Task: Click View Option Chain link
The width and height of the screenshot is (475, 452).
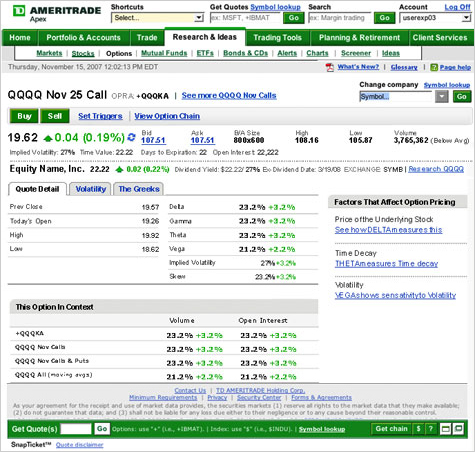Action: [167, 116]
